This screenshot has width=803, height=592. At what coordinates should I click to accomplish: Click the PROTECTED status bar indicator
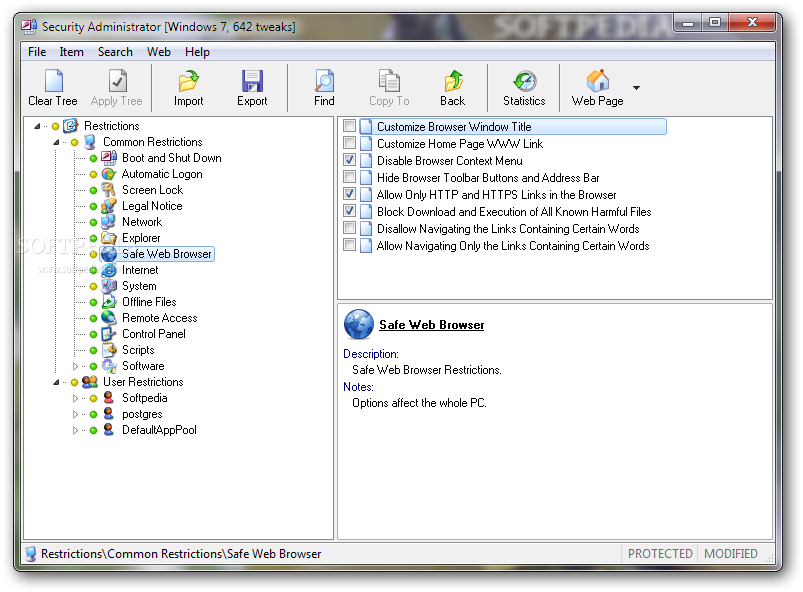point(660,554)
